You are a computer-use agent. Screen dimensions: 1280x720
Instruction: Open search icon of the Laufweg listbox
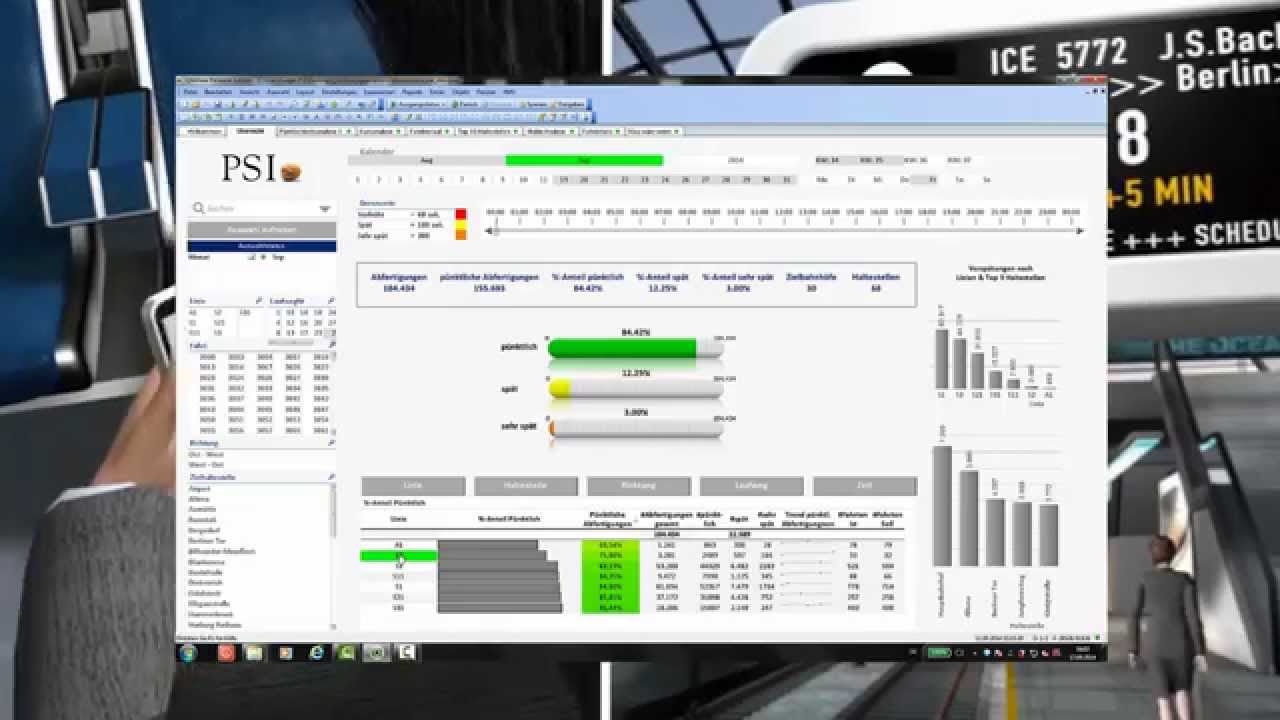pos(332,300)
